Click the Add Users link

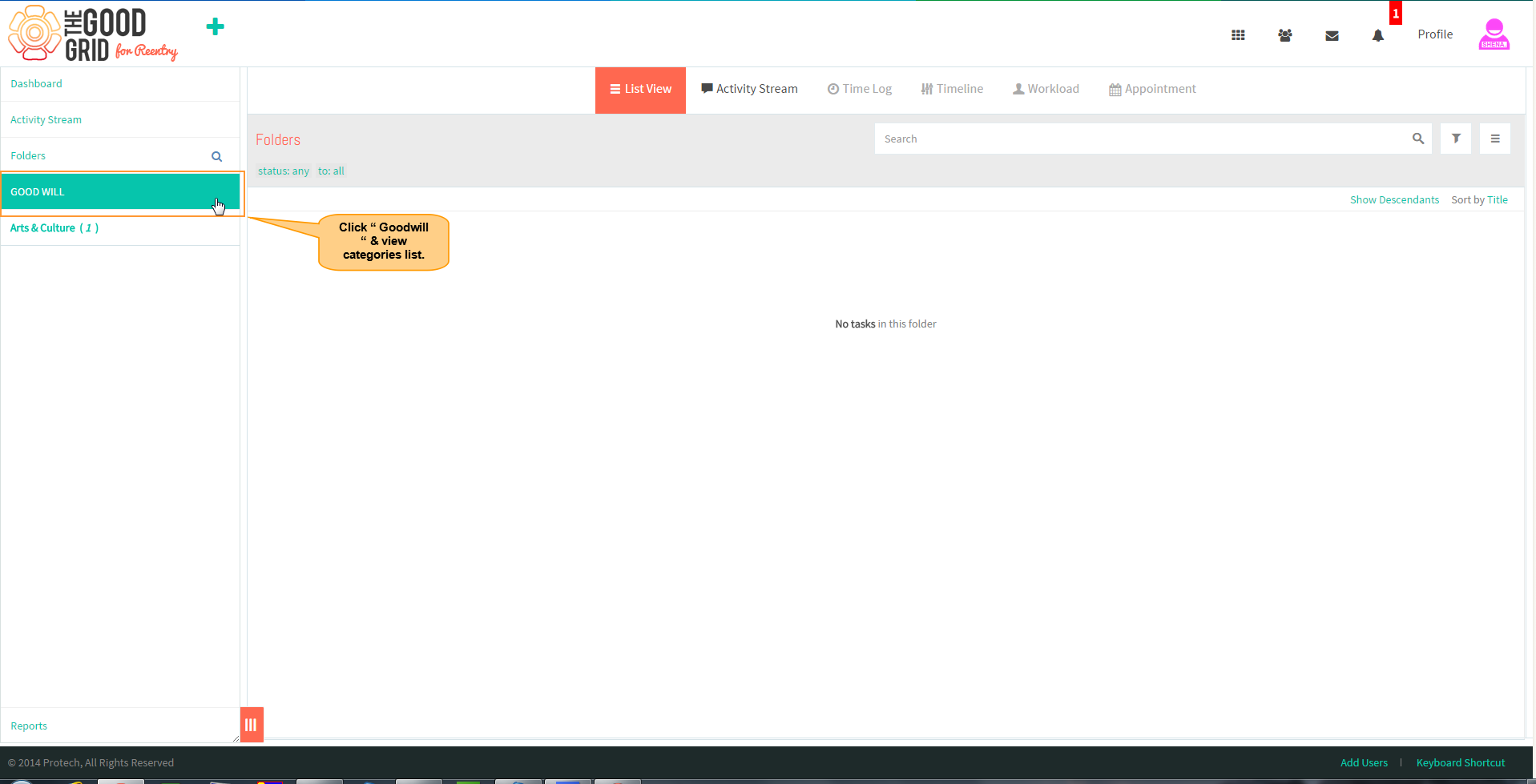click(1364, 762)
